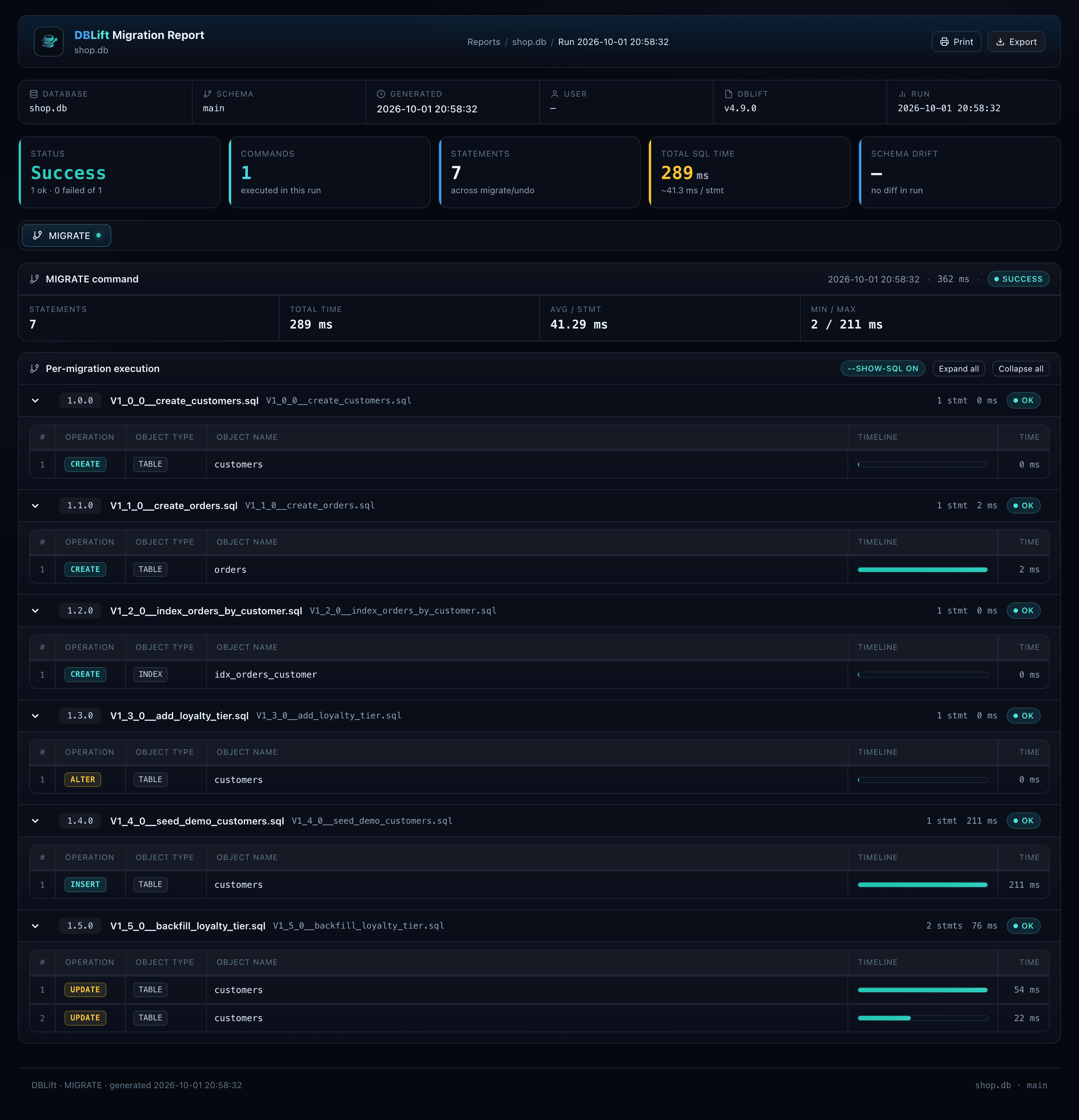The height and width of the screenshot is (1120, 1079).
Task: Click the idx_orders_customer object name
Action: tap(266, 675)
